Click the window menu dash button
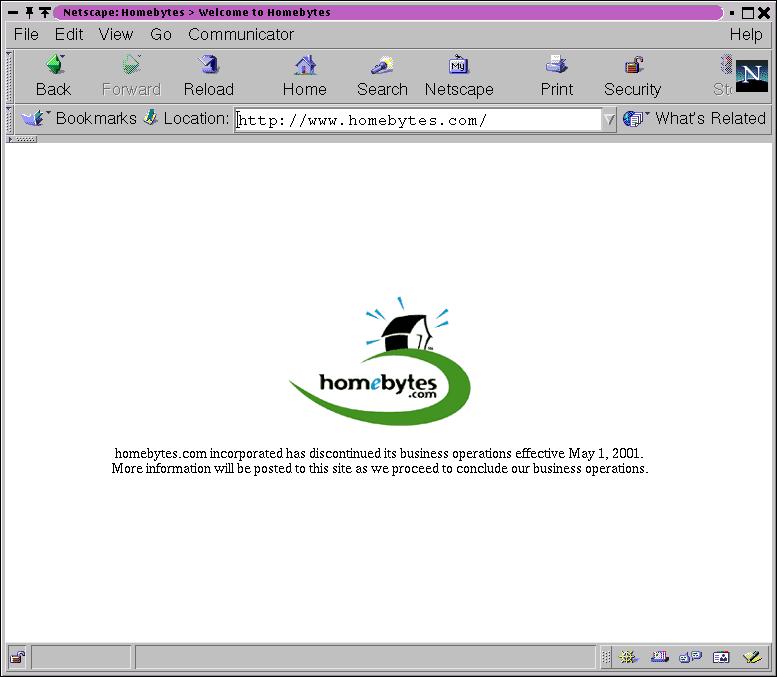The width and height of the screenshot is (777, 677). click(13, 12)
